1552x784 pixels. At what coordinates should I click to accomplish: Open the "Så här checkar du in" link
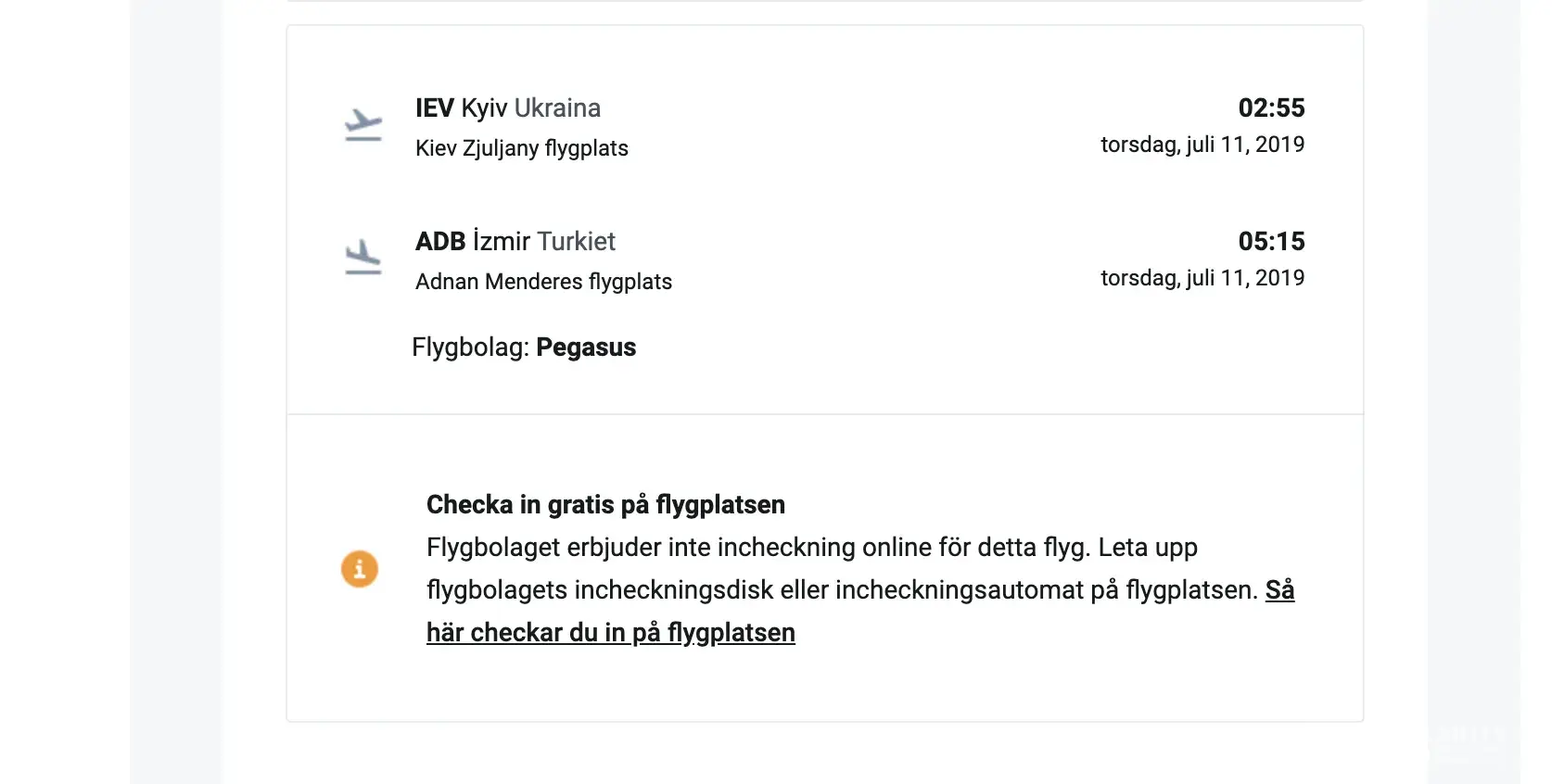(610, 632)
